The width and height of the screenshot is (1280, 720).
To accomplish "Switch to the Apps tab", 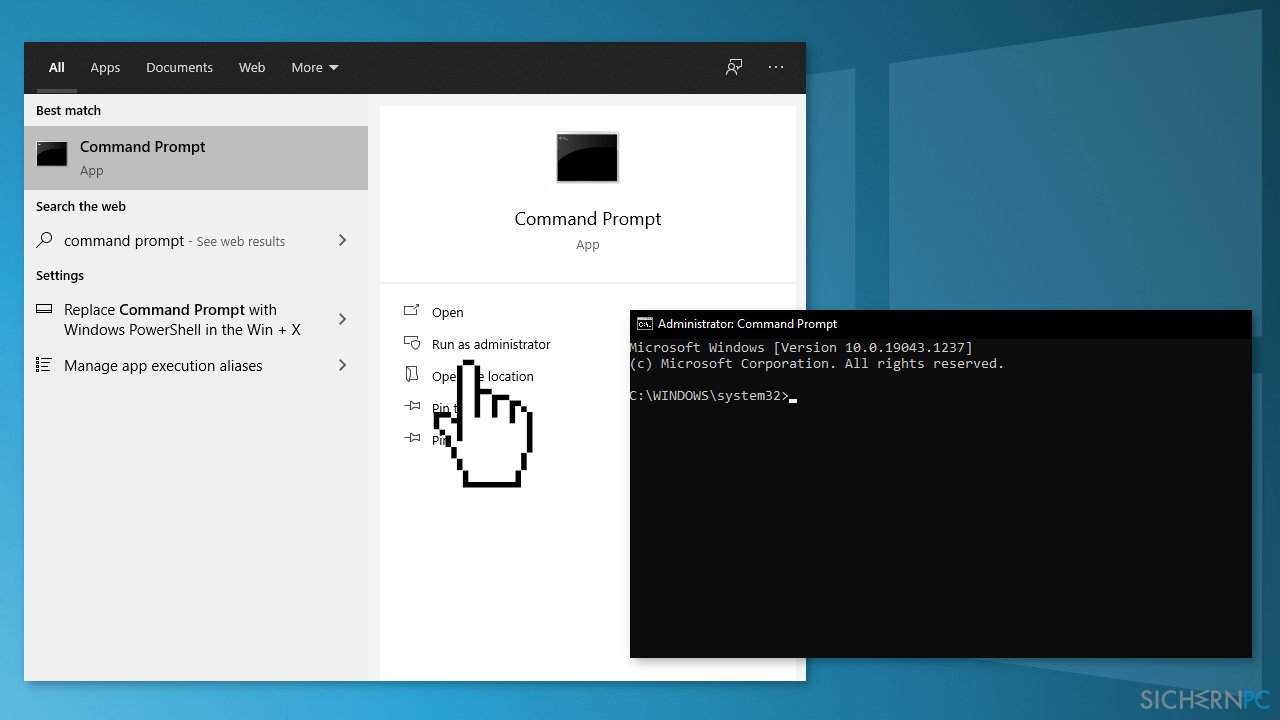I will tap(104, 67).
